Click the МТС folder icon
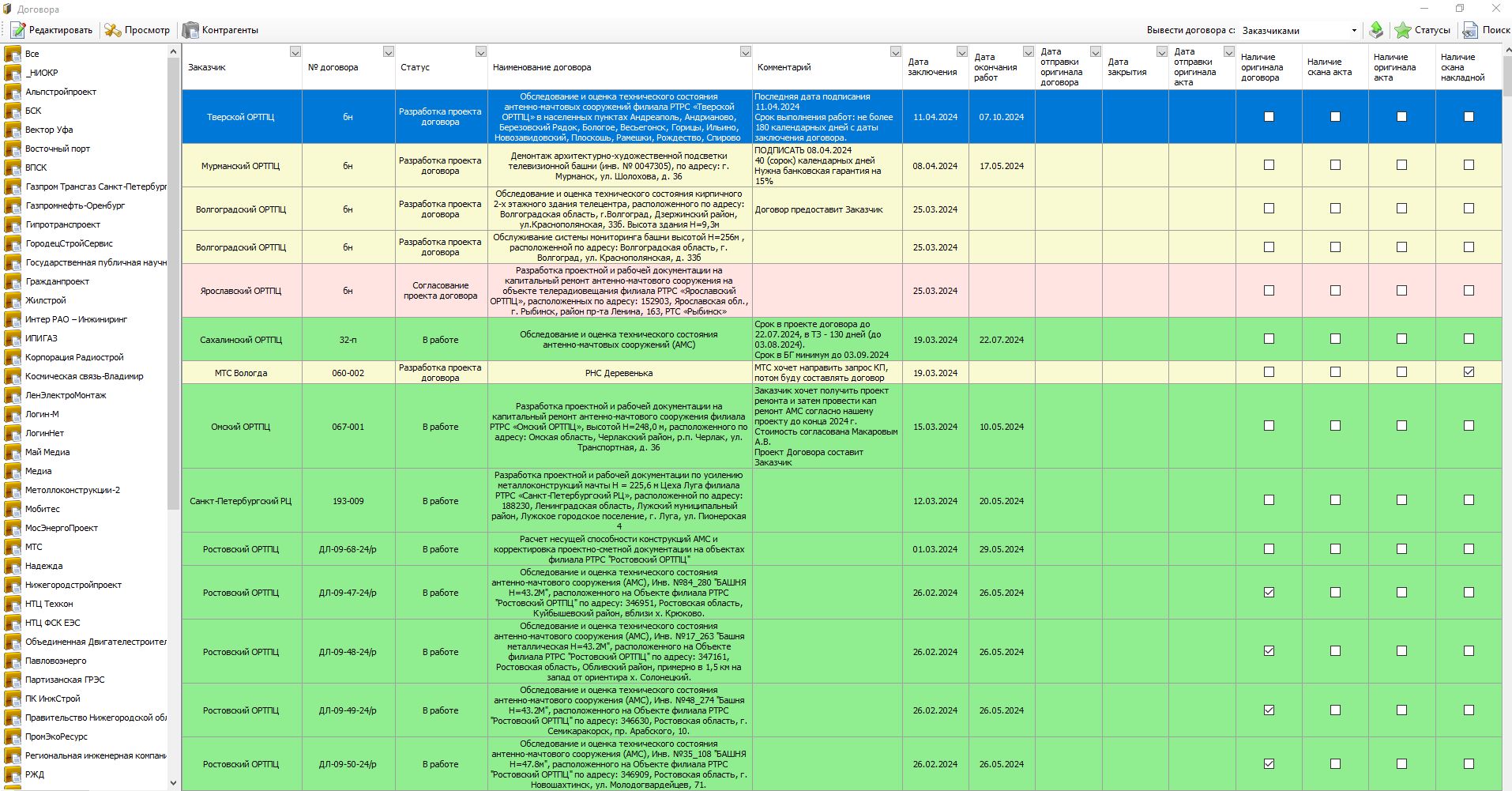1512x791 pixels. coord(13,547)
